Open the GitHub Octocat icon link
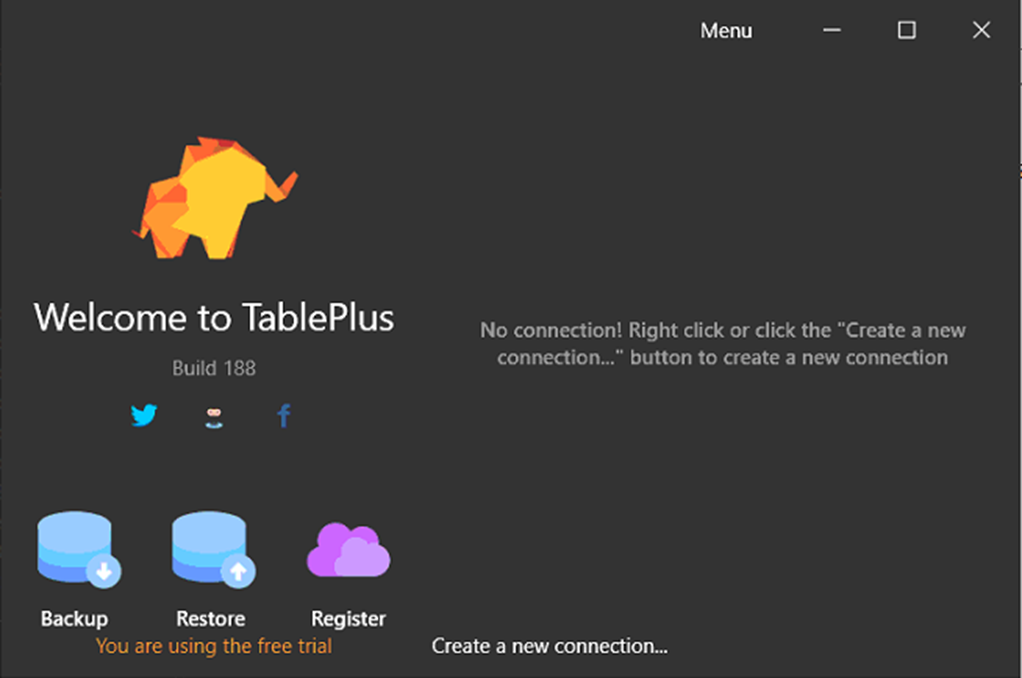This screenshot has height=678, width=1022. click(x=213, y=416)
